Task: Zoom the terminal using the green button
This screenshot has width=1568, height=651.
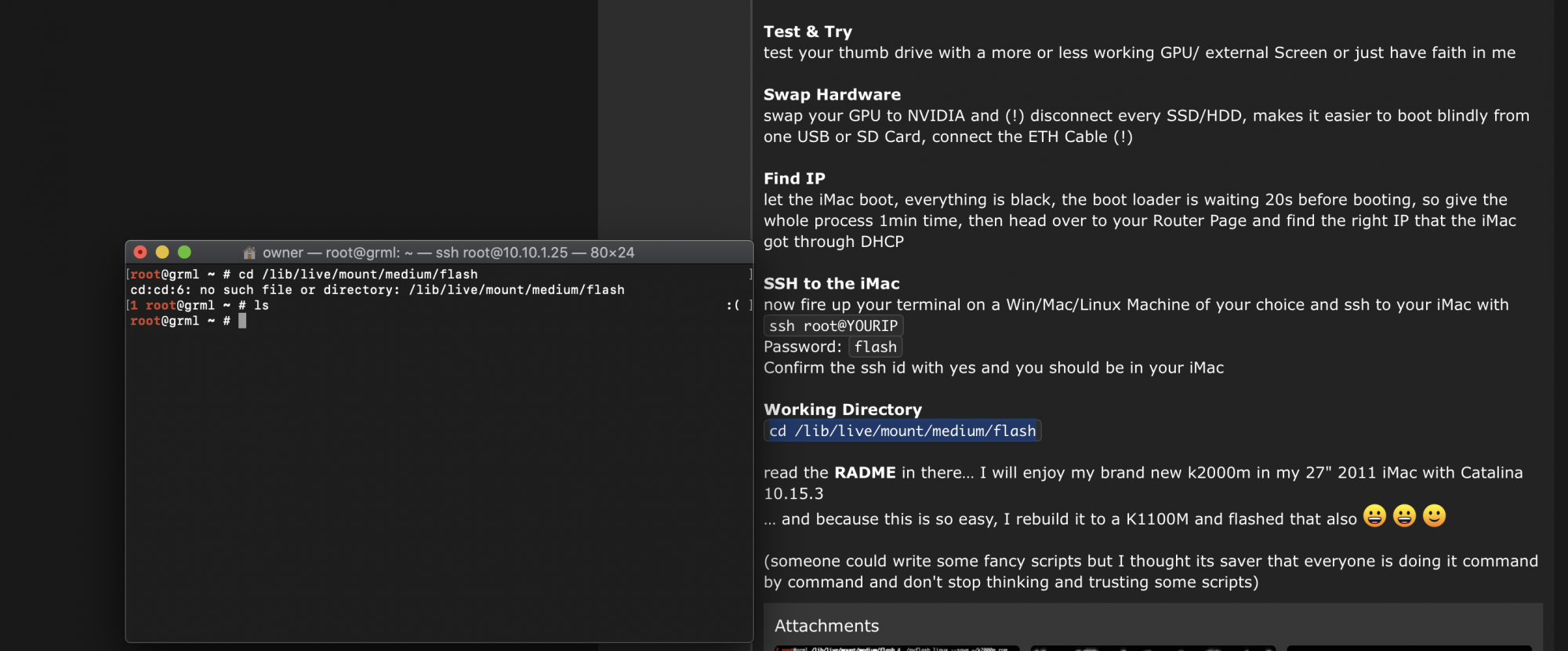Action: (x=184, y=252)
